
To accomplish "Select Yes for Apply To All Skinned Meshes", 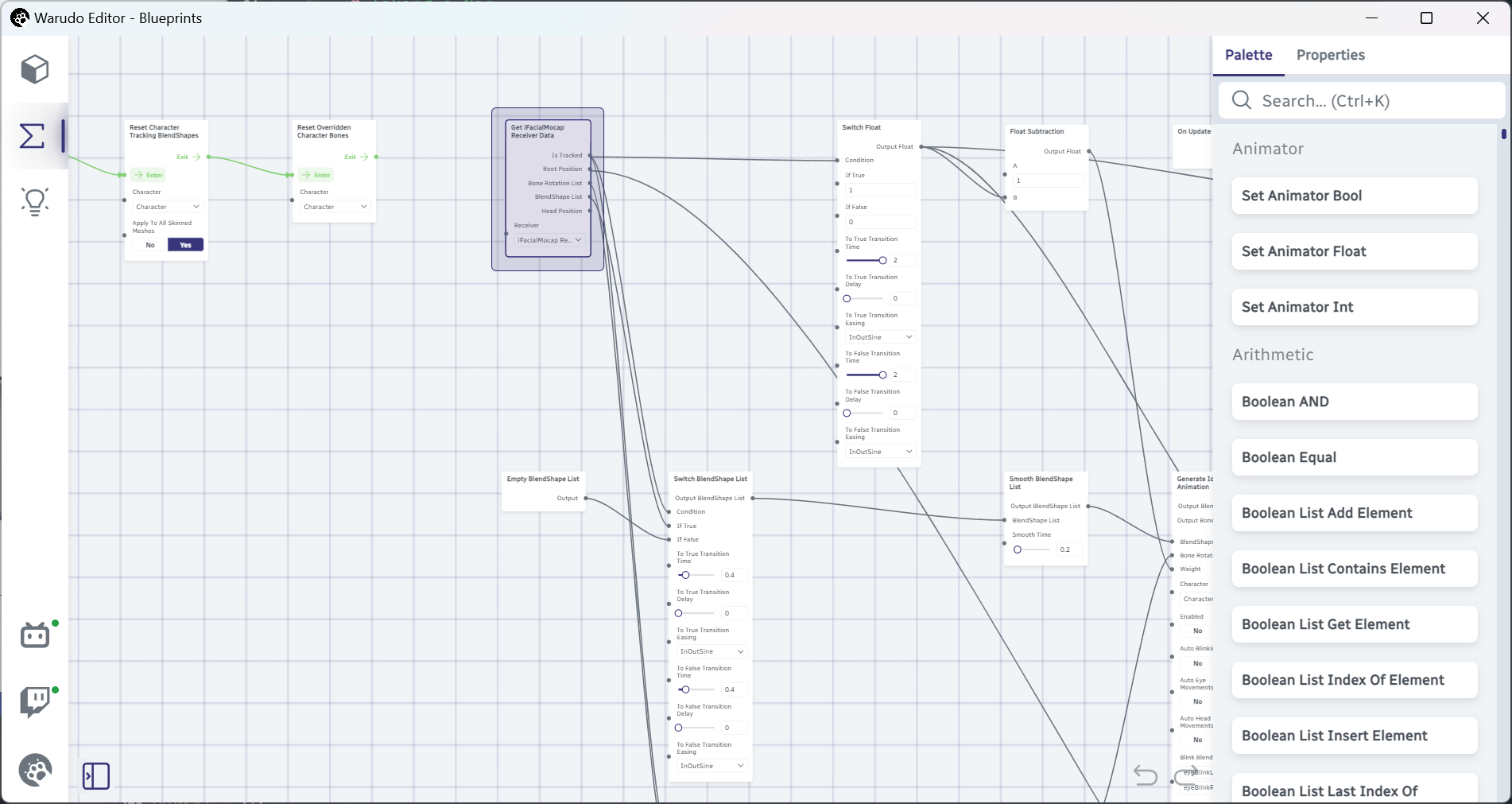I will pyautogui.click(x=186, y=245).
